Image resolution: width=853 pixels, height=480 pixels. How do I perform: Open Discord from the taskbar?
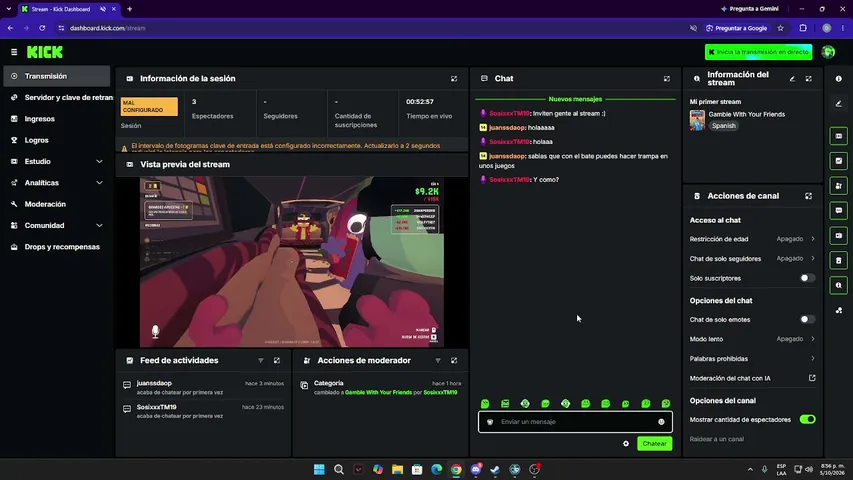[x=475, y=469]
